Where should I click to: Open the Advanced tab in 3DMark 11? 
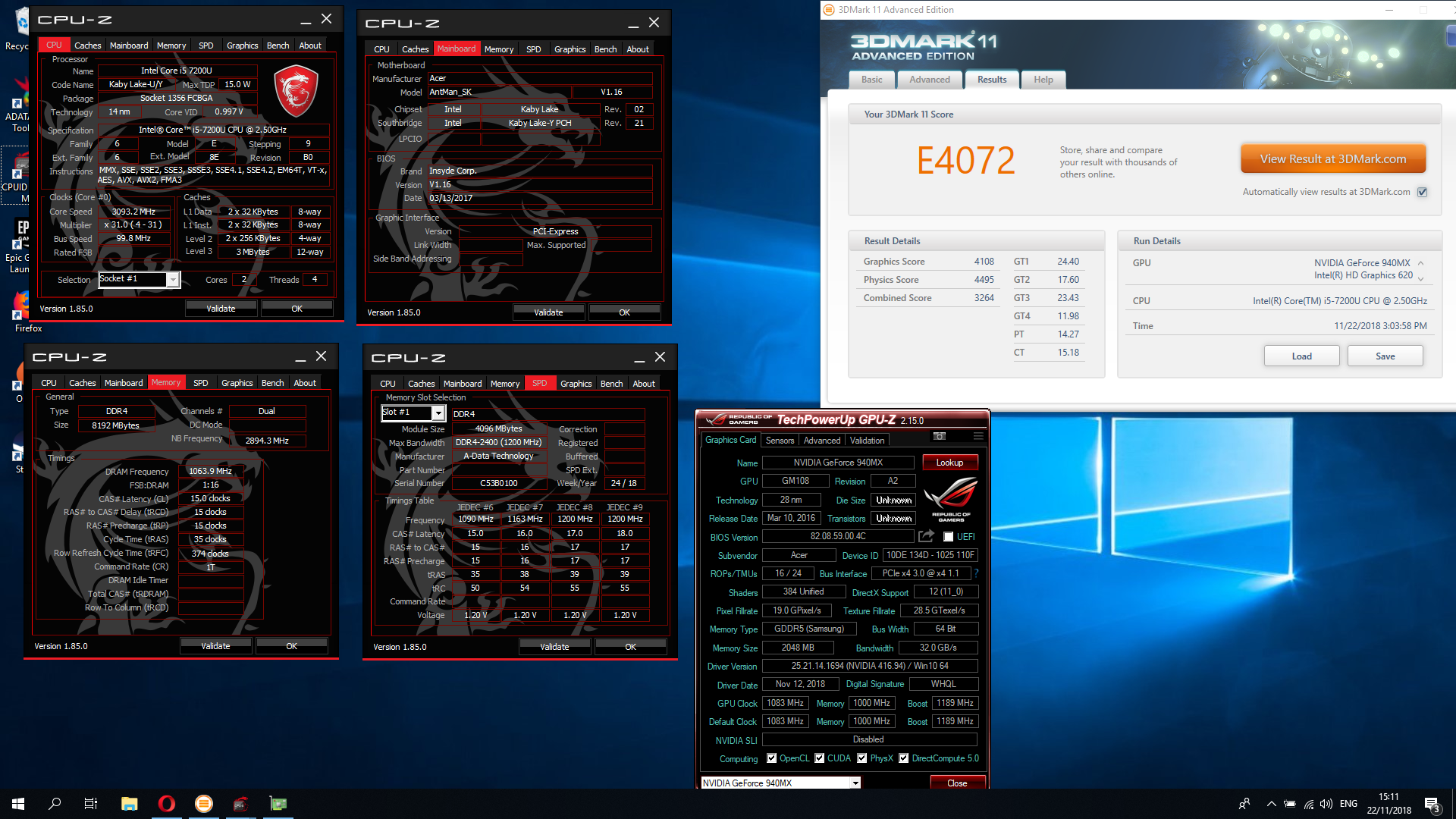pyautogui.click(x=930, y=80)
